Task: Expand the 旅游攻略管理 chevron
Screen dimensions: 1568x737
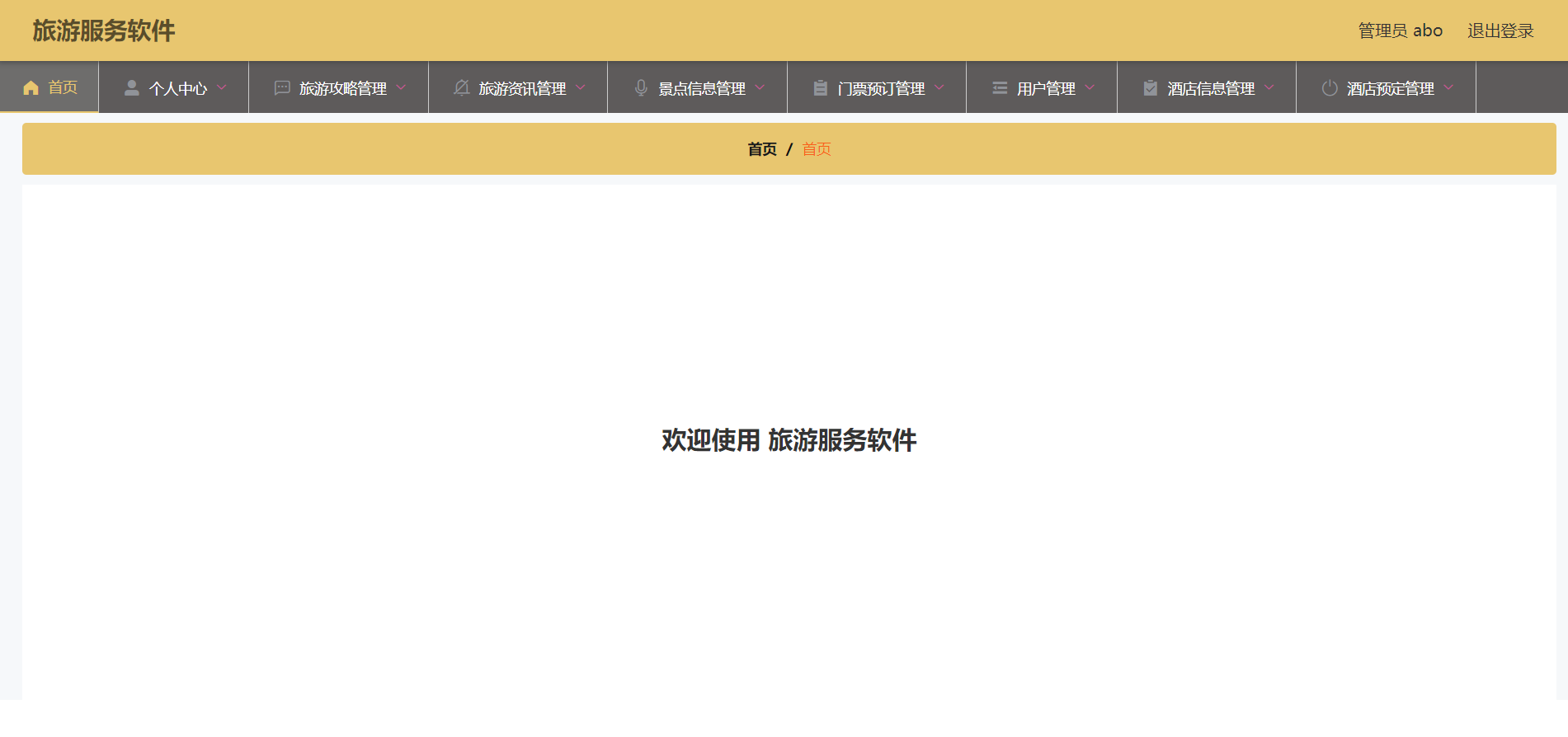Action: 401,87
